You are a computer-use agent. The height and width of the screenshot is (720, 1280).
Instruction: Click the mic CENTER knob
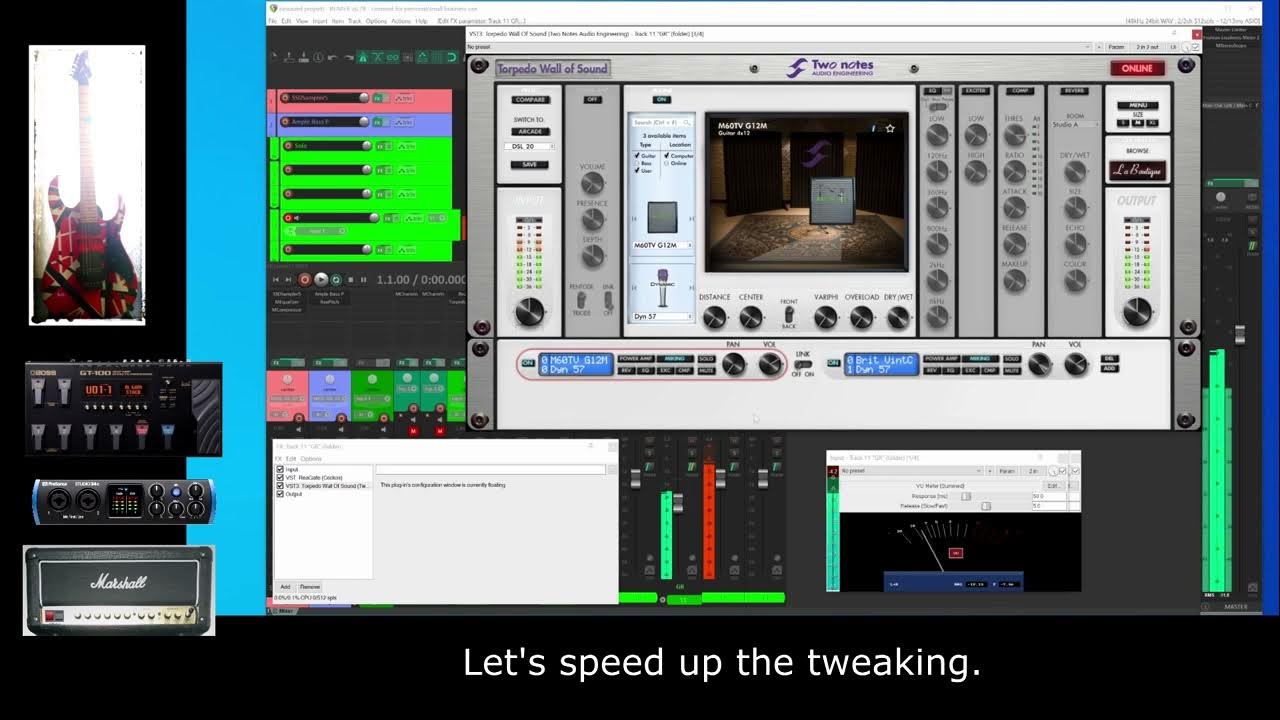pos(750,318)
